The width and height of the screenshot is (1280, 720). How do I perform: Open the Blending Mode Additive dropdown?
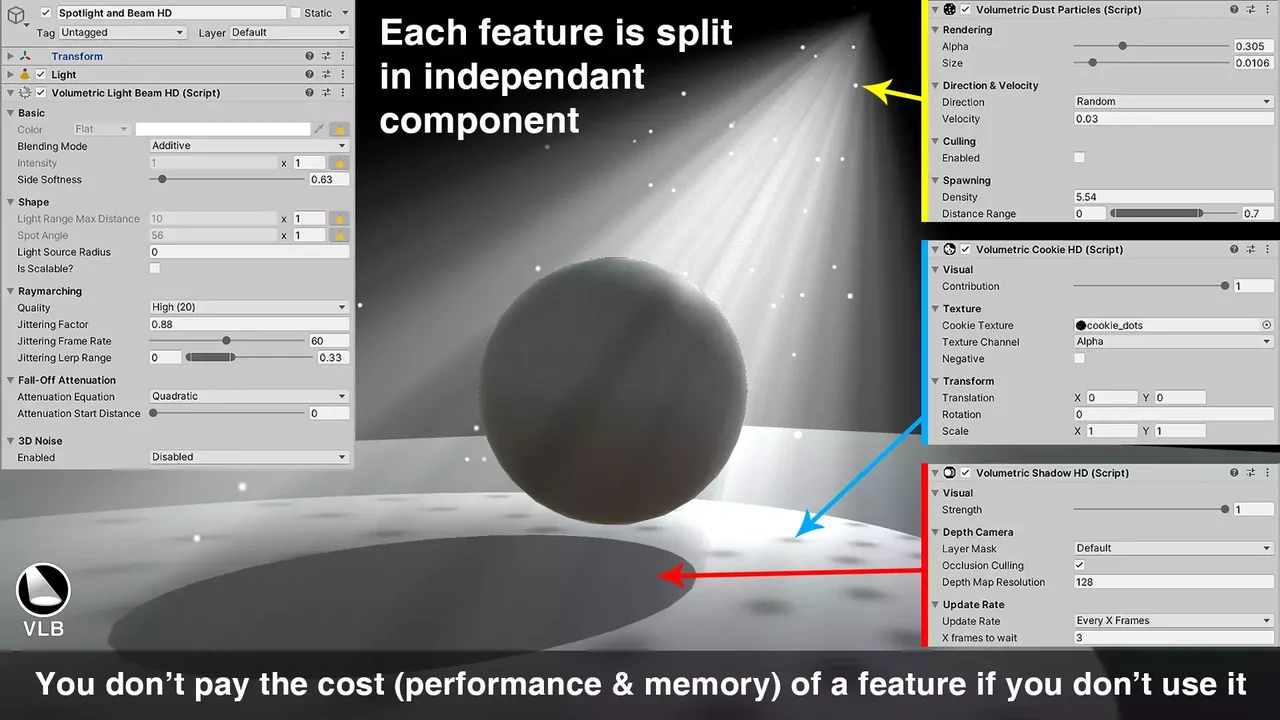coord(249,146)
